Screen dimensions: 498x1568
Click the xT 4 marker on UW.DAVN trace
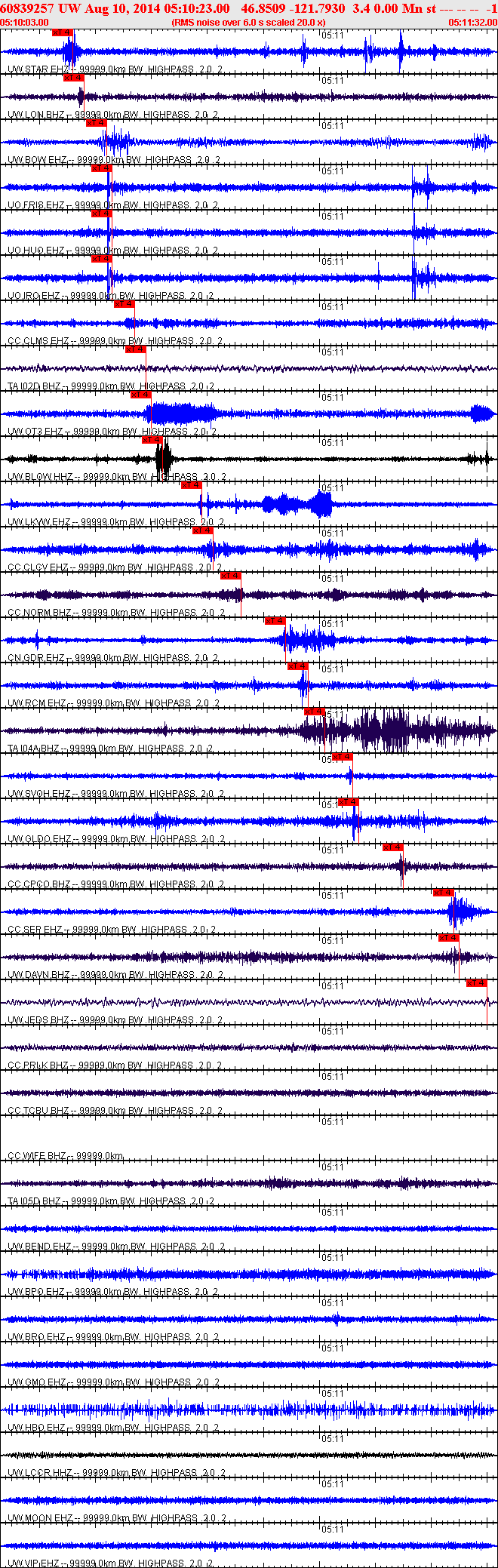(x=449, y=938)
